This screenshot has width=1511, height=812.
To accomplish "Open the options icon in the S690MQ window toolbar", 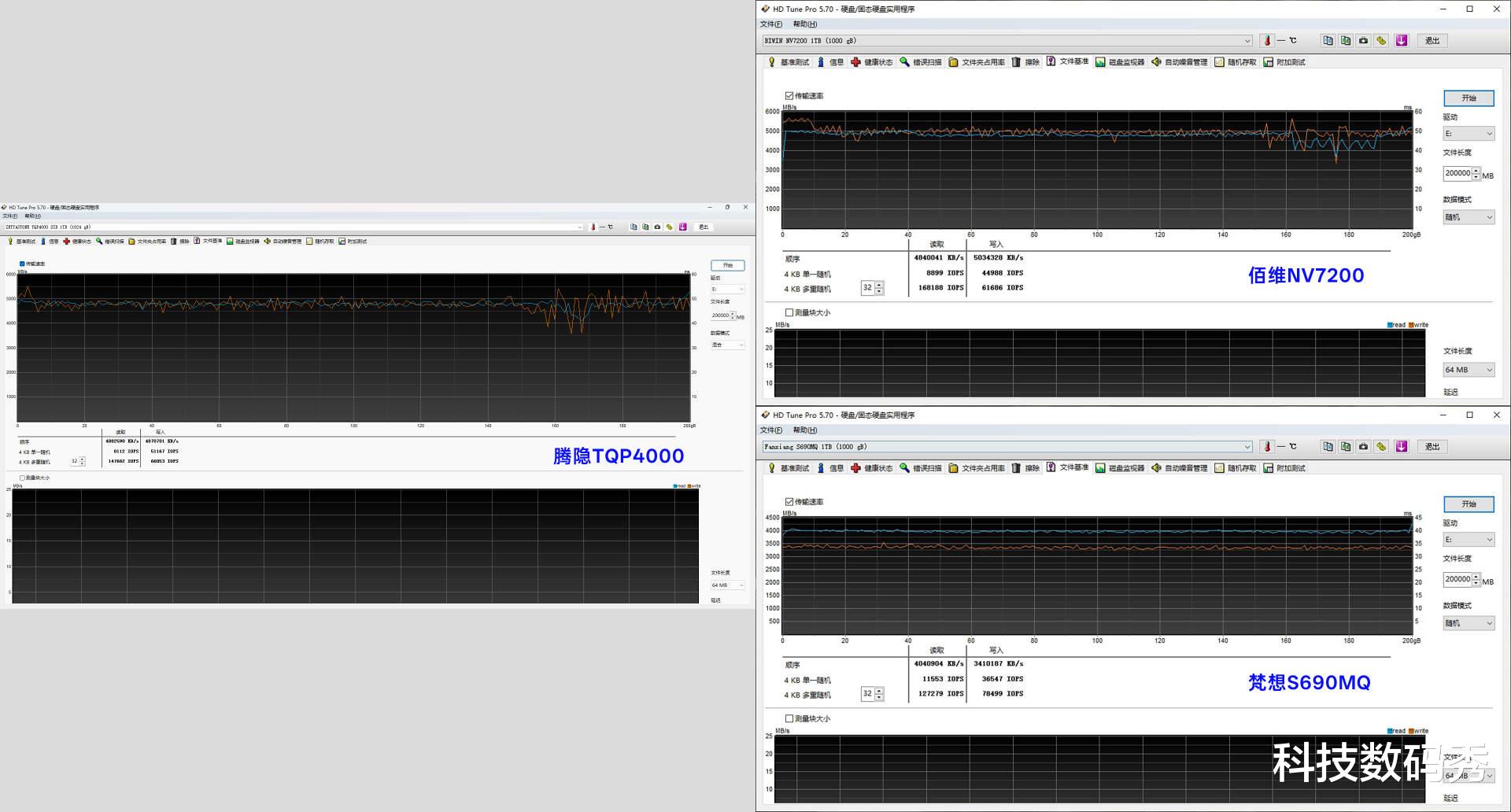I will coord(1381,447).
